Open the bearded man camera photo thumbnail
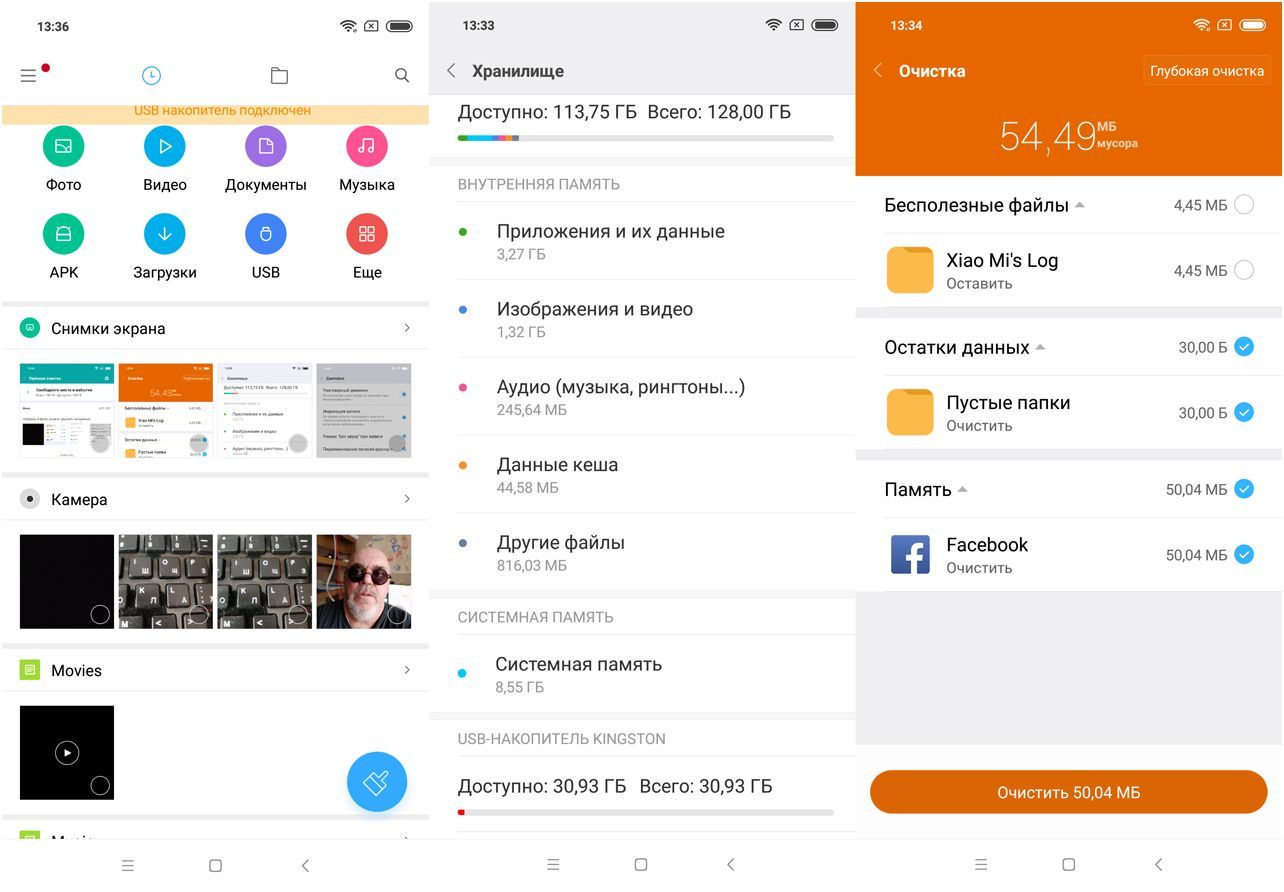 [x=364, y=581]
